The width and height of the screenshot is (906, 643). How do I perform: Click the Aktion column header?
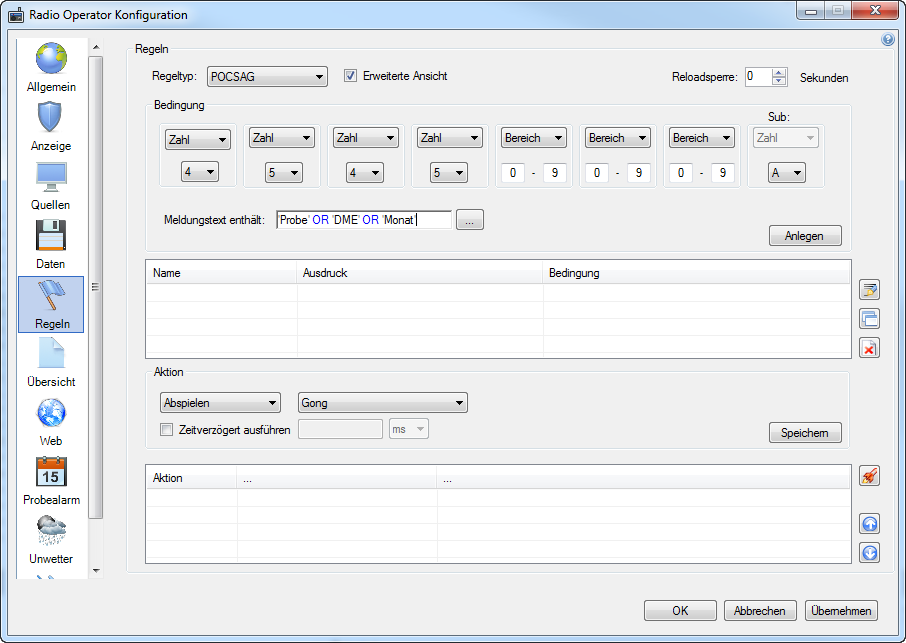[x=192, y=478]
